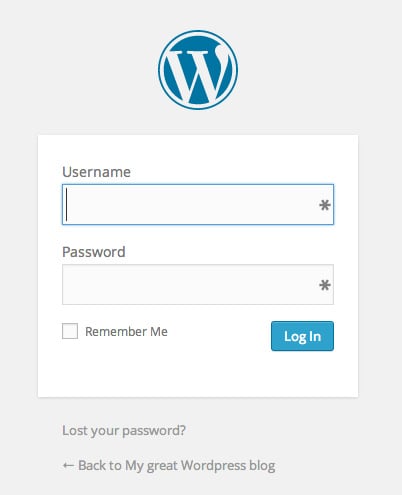Image resolution: width=402 pixels, height=495 pixels.
Task: Focus the Password input field
Action: click(x=198, y=284)
